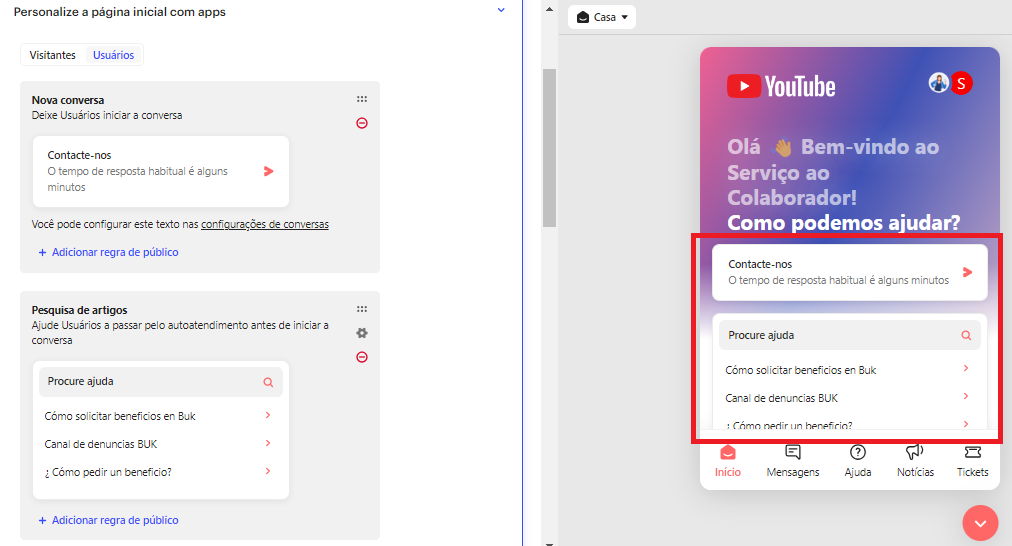1012x546 pixels.
Task: Remove the Pesquisa de artigos app block
Action: click(x=362, y=357)
